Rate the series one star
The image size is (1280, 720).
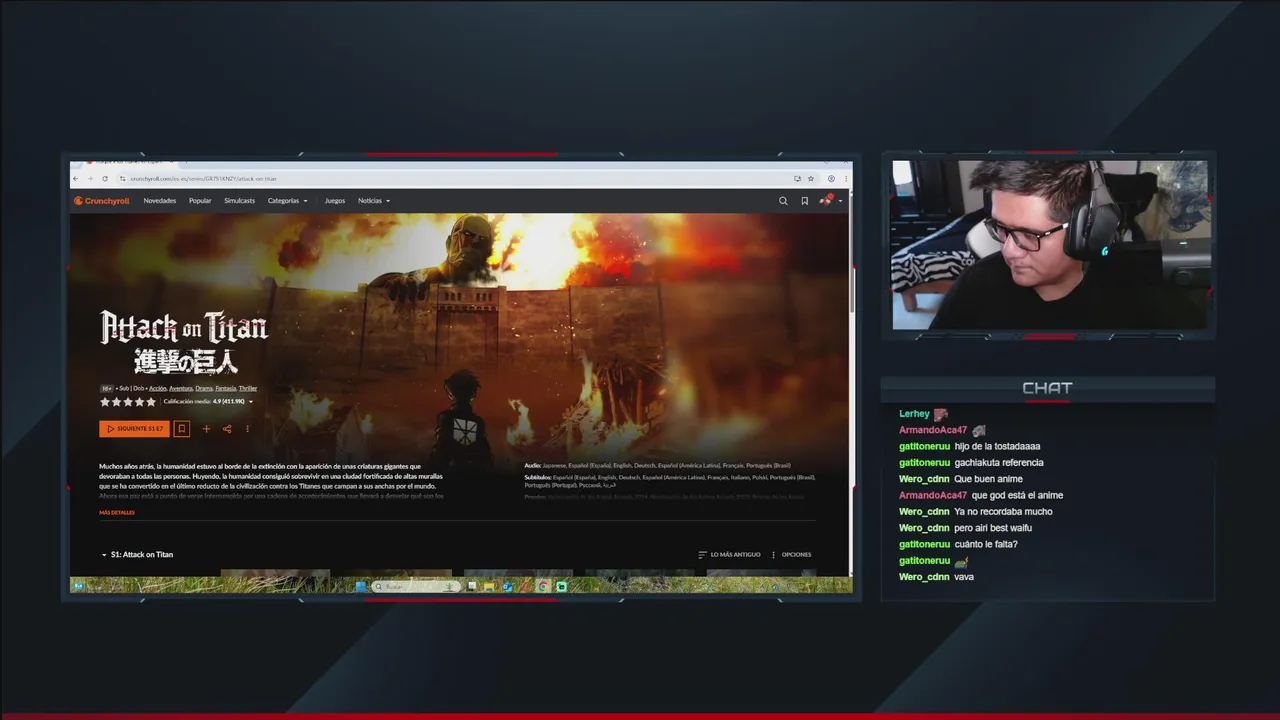(105, 402)
